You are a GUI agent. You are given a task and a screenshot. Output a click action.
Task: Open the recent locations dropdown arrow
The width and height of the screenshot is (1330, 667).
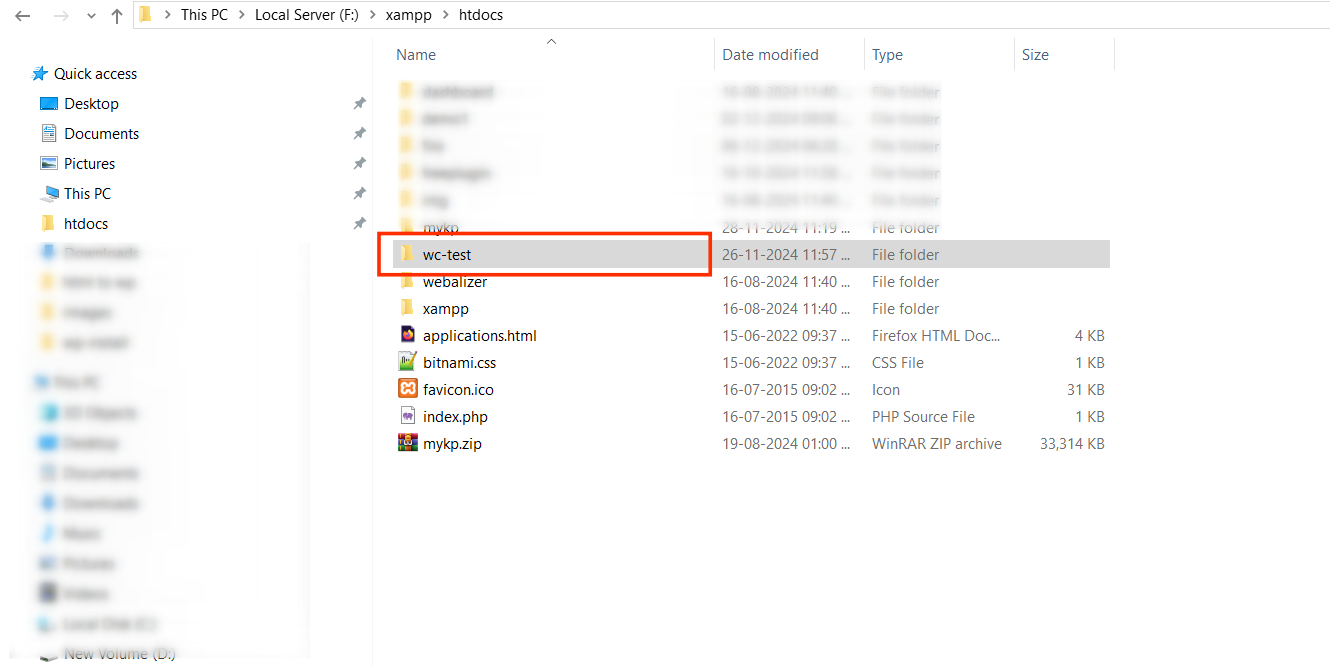click(91, 15)
